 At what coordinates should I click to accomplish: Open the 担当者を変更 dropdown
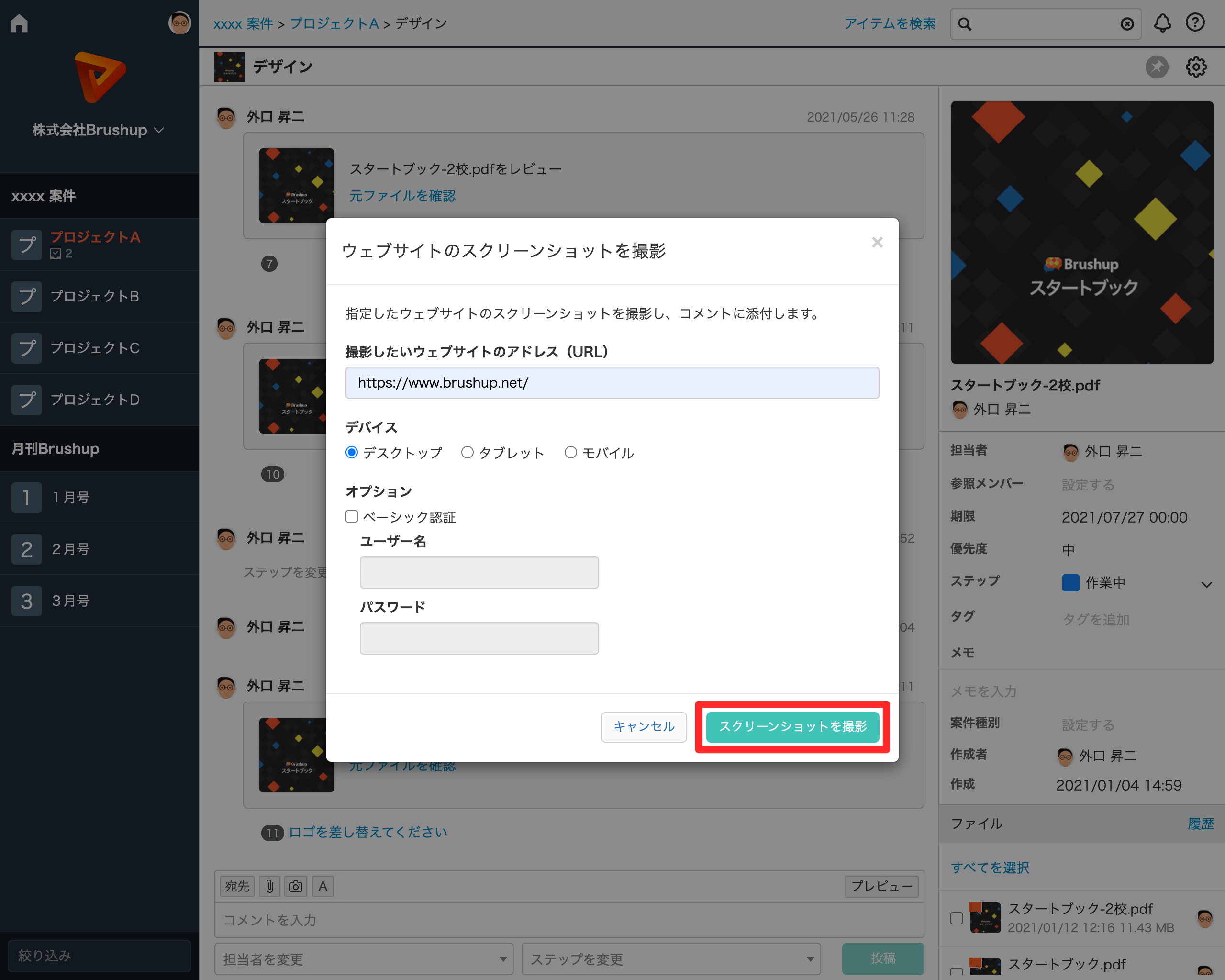[364, 959]
